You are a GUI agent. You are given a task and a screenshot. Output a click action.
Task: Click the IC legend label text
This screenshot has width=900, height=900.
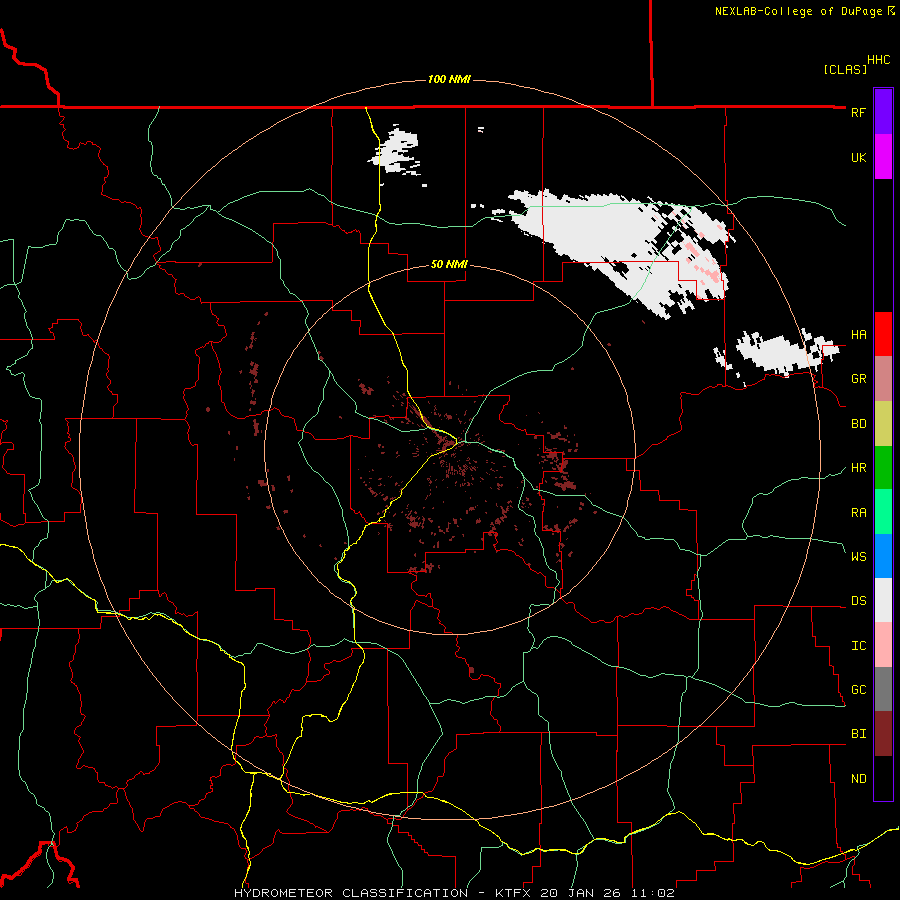click(858, 645)
